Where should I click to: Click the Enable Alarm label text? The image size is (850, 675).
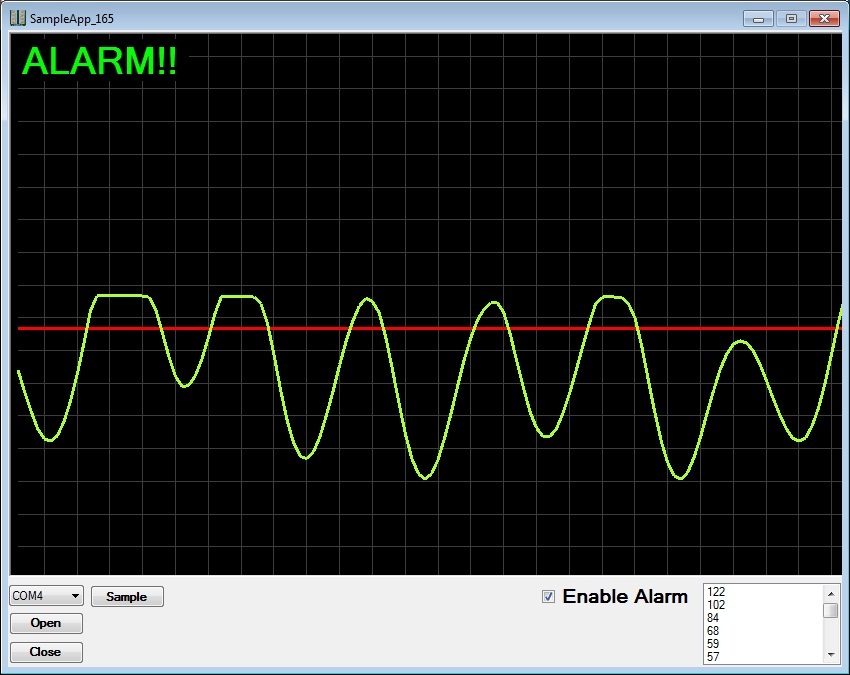(625, 597)
